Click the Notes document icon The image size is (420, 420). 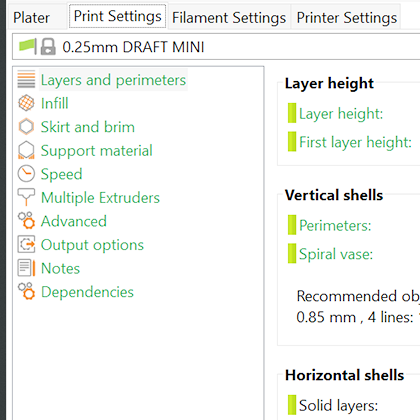coord(26,268)
